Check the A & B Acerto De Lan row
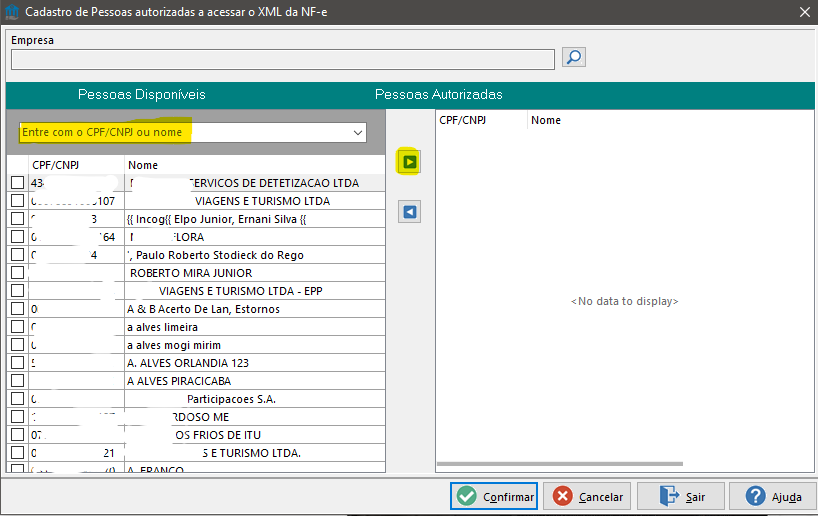 pyautogui.click(x=18, y=309)
